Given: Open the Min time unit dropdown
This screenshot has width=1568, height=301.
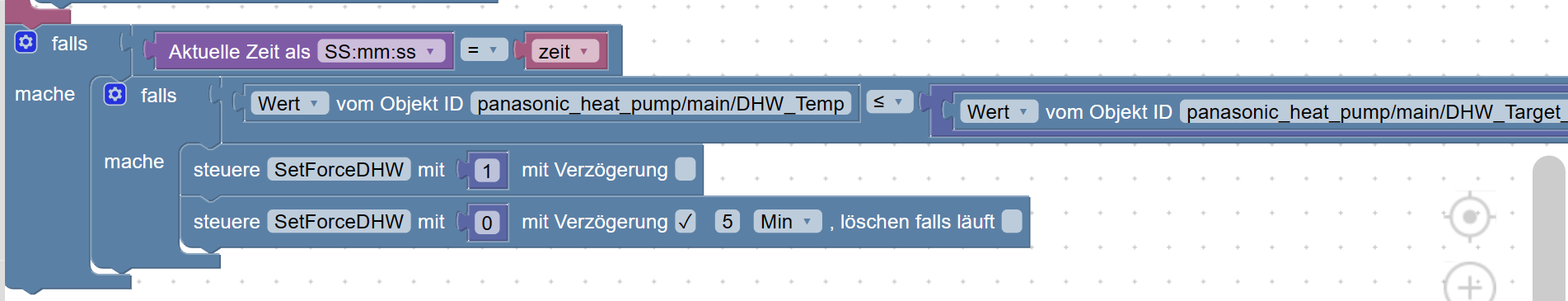Looking at the screenshot, I should (787, 221).
